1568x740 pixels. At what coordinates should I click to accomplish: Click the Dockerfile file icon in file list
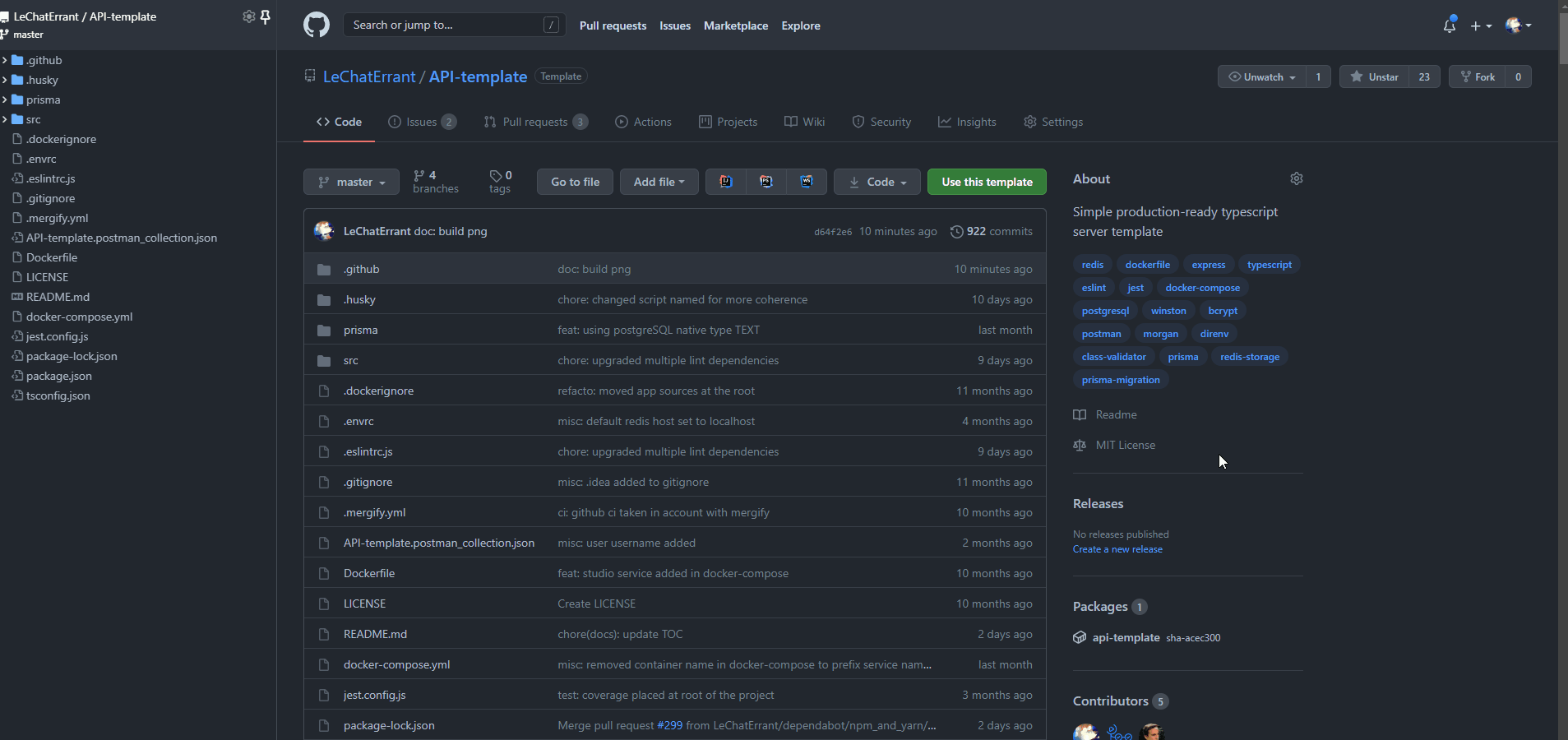point(324,574)
